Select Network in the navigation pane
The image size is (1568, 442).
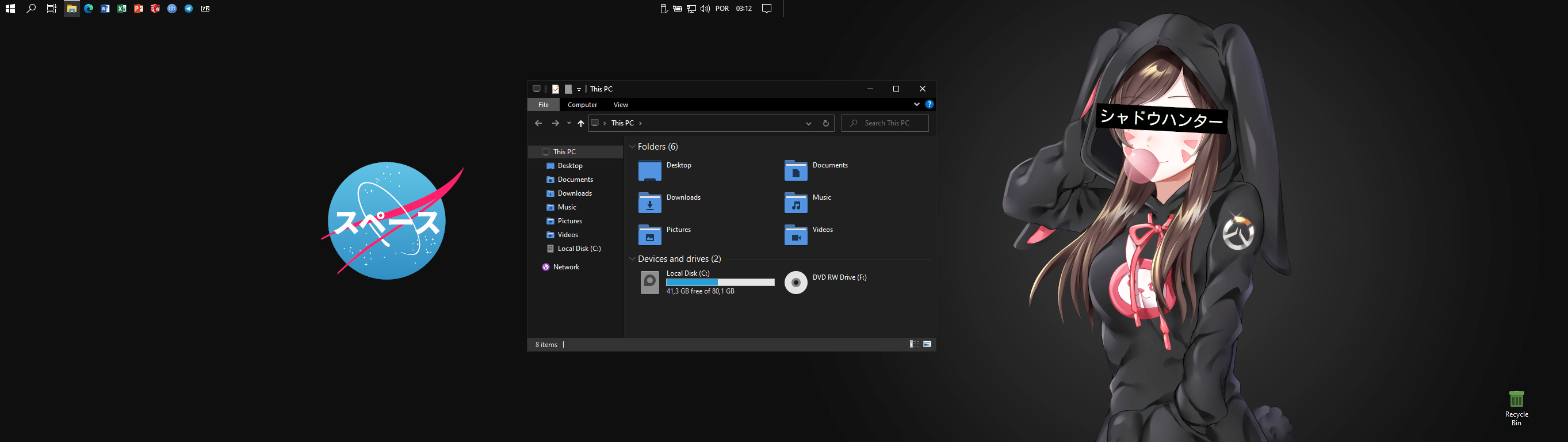pos(565,267)
